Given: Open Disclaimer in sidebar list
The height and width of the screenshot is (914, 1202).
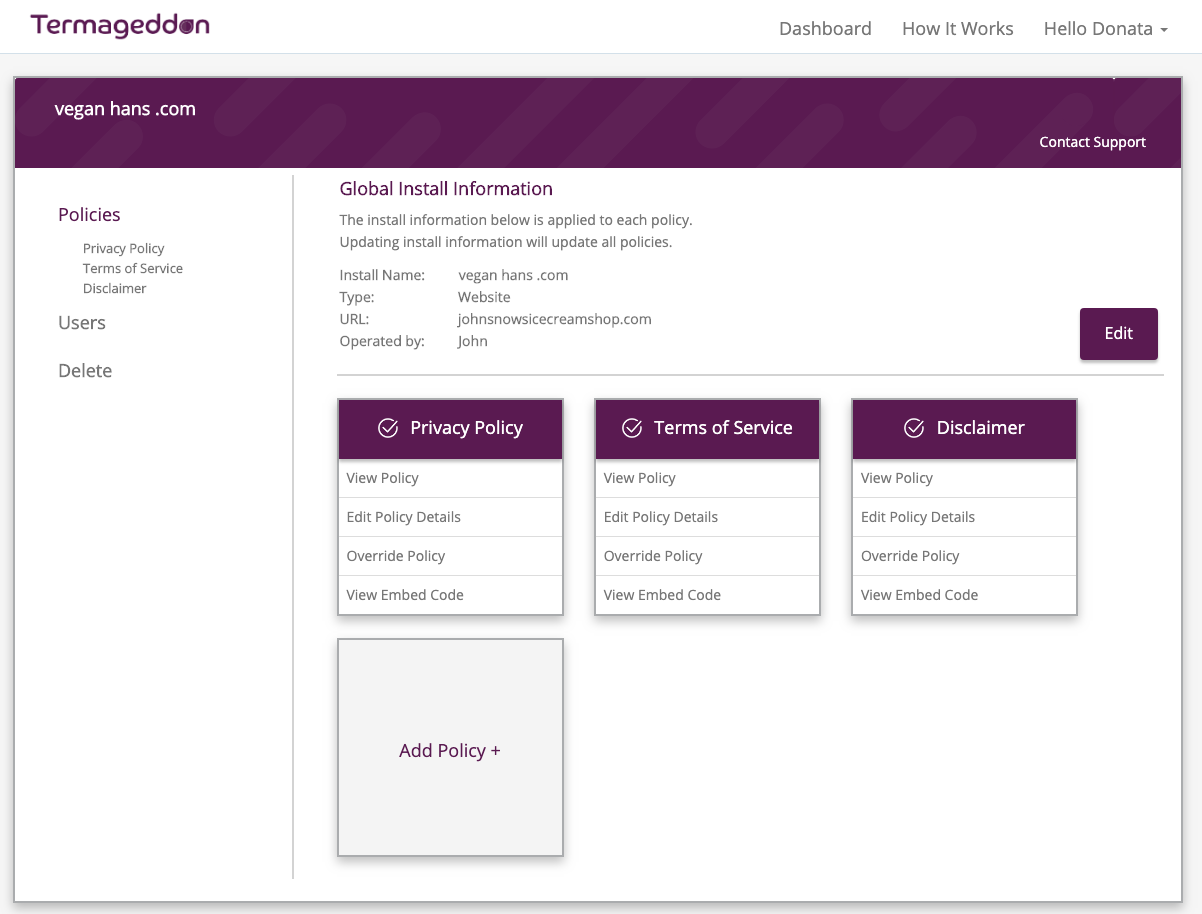Looking at the screenshot, I should [x=115, y=288].
